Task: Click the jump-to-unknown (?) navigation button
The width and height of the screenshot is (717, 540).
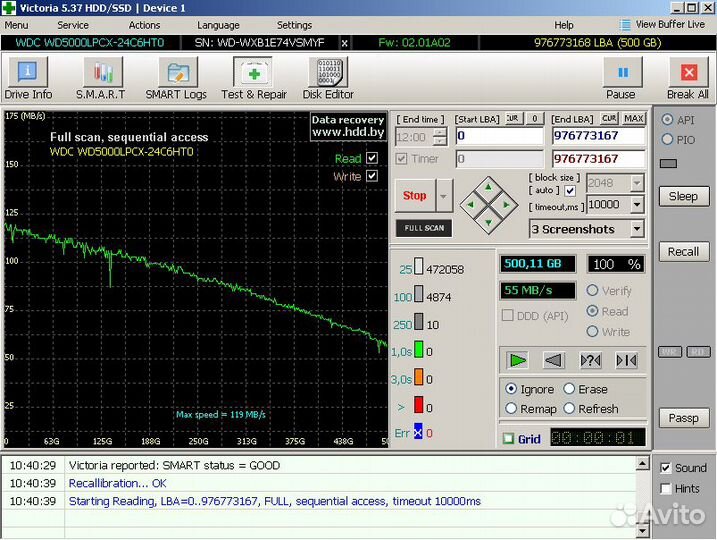Action: coord(590,360)
